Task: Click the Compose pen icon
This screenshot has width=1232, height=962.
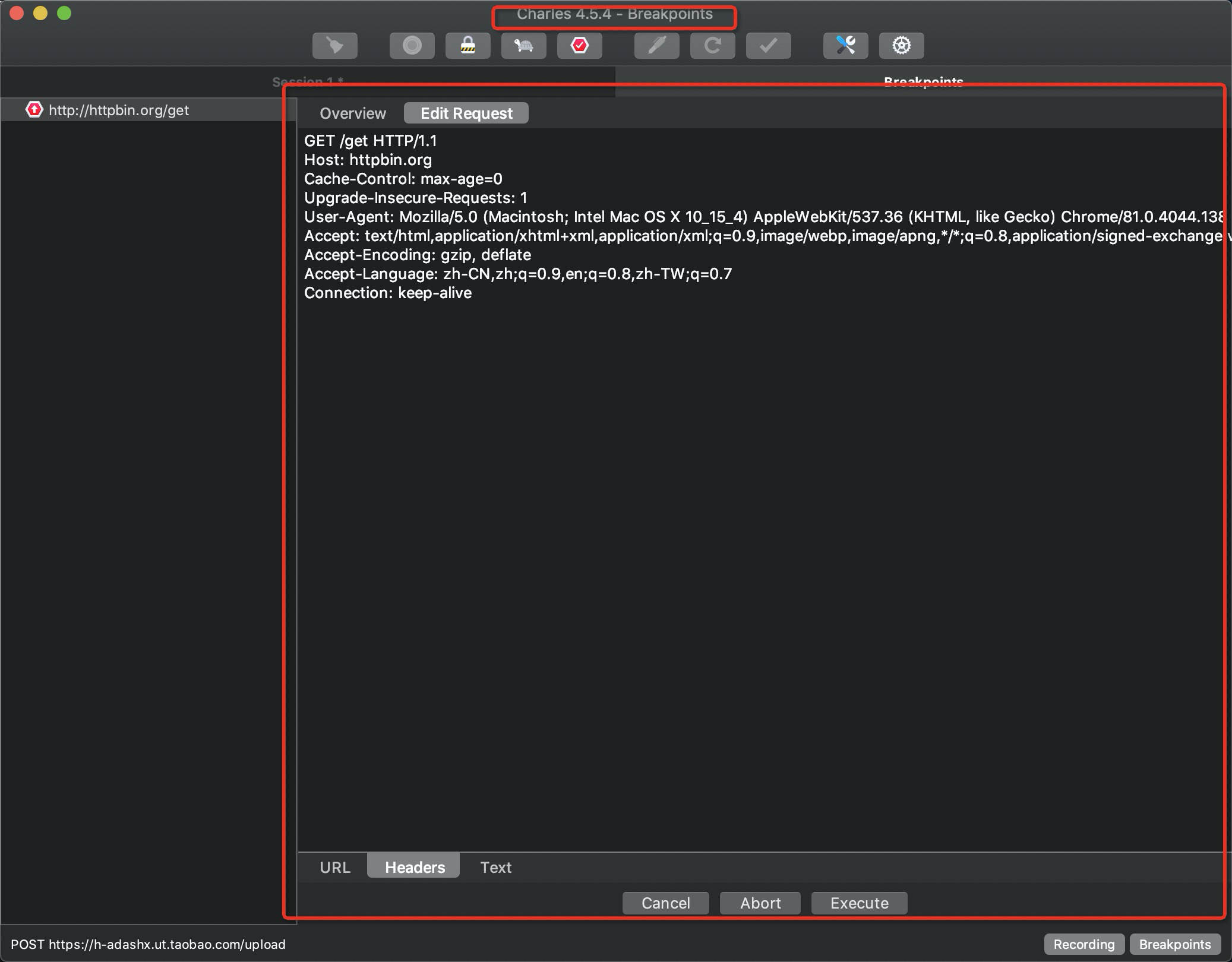Action: click(x=657, y=46)
